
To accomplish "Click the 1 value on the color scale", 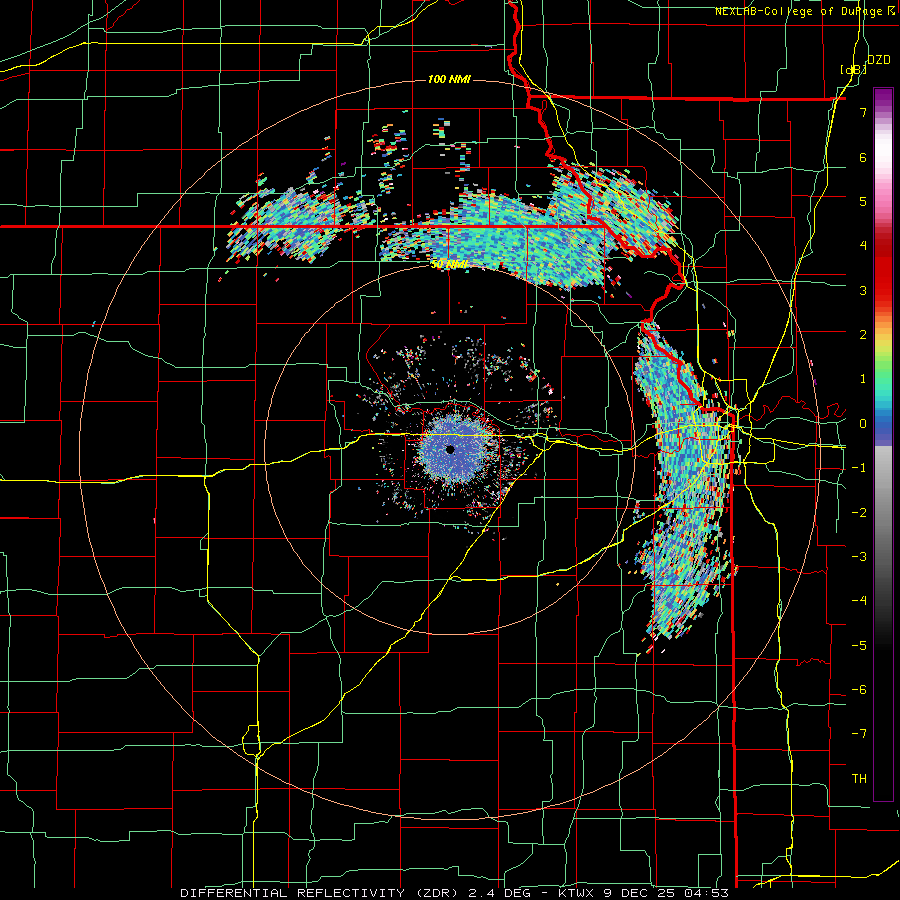I will point(863,379).
